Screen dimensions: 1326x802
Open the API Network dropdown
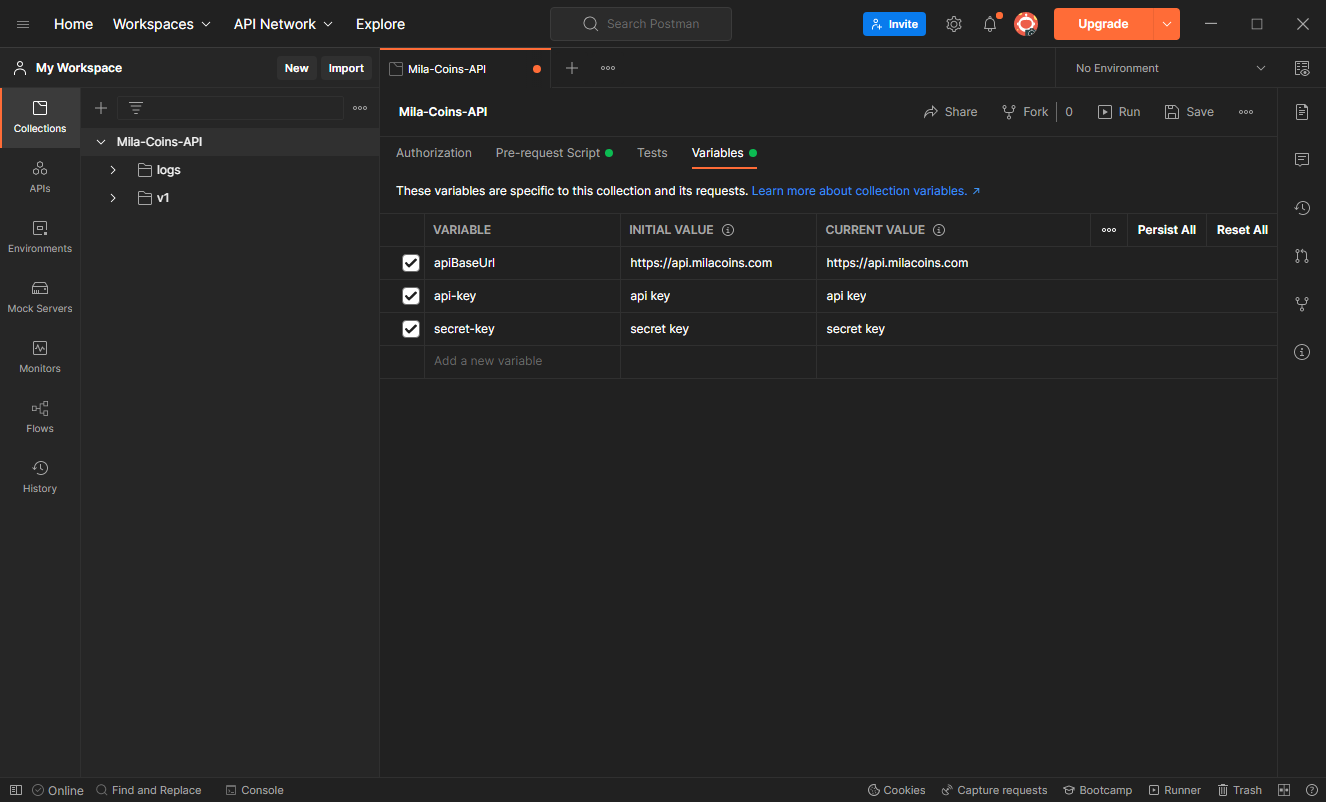pos(284,24)
